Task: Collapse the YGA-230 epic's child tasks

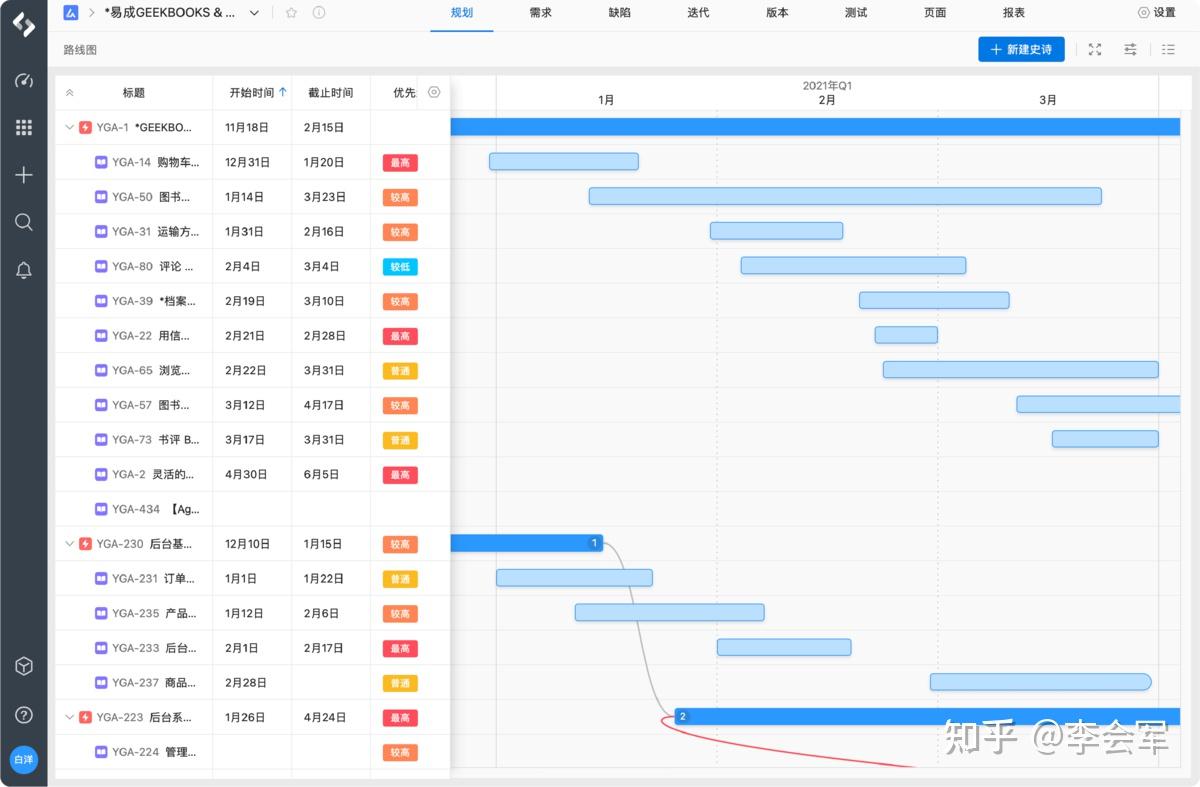Action: (69, 544)
